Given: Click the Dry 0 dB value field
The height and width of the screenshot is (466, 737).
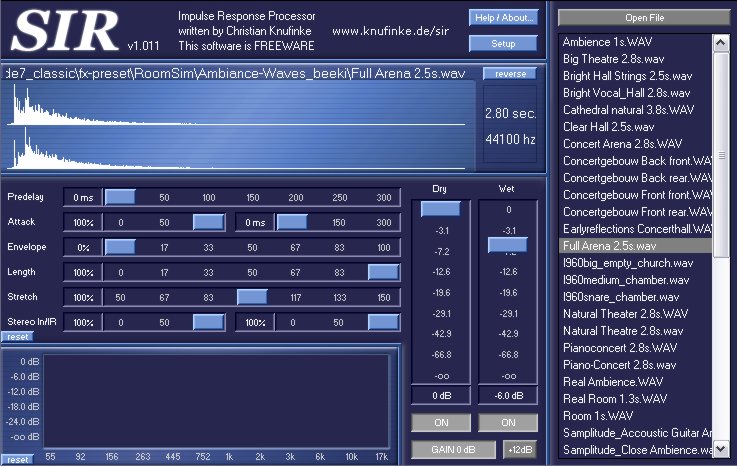Looking at the screenshot, I should coord(441,395).
